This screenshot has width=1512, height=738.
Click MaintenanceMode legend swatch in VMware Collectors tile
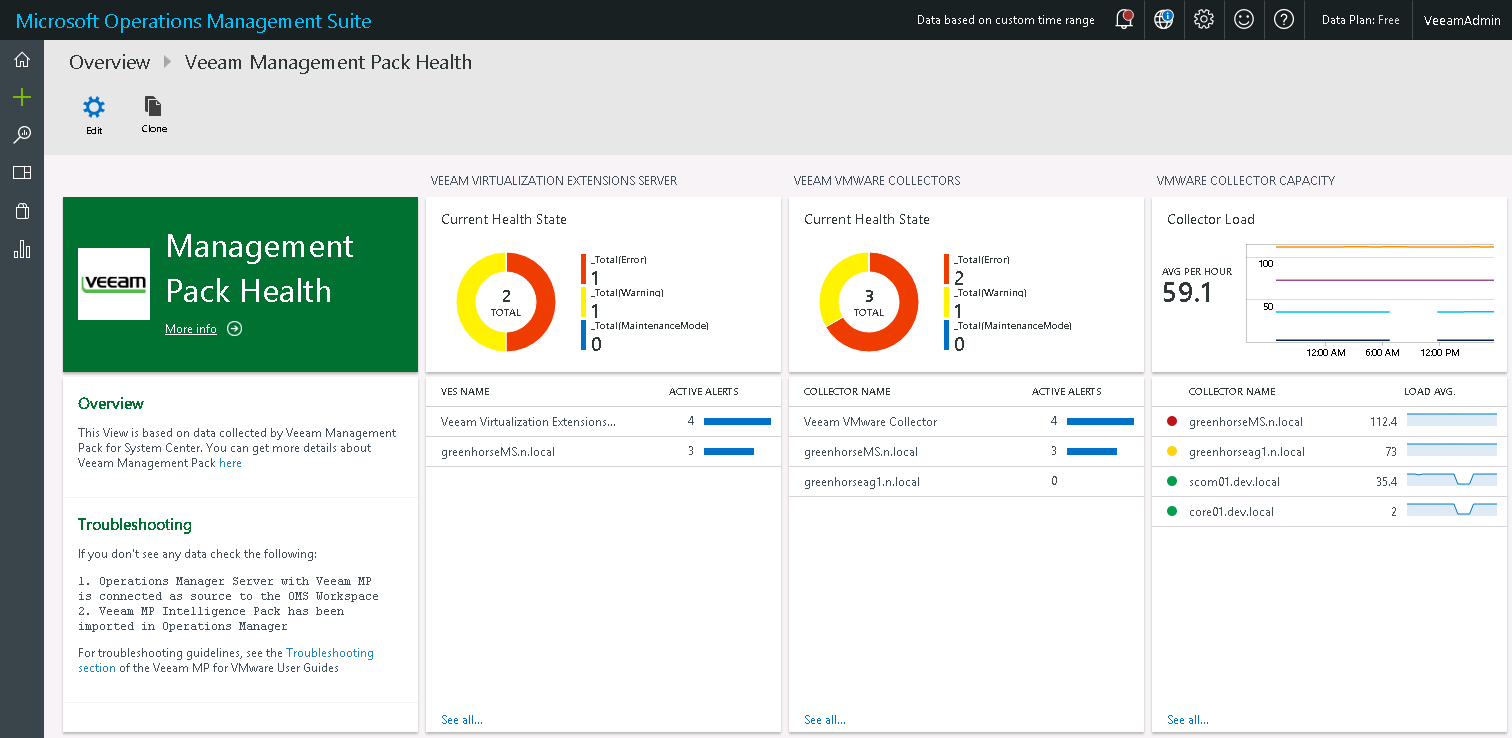coord(946,335)
